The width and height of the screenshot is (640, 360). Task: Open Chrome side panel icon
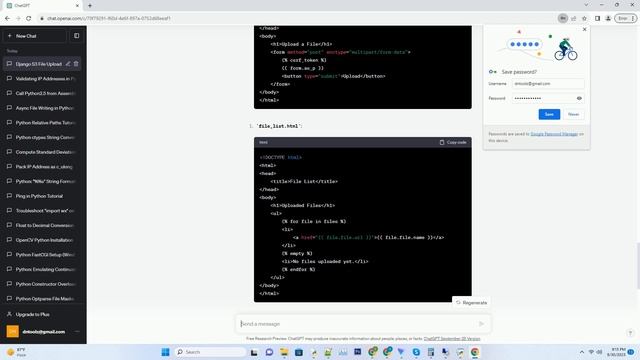pos(597,18)
